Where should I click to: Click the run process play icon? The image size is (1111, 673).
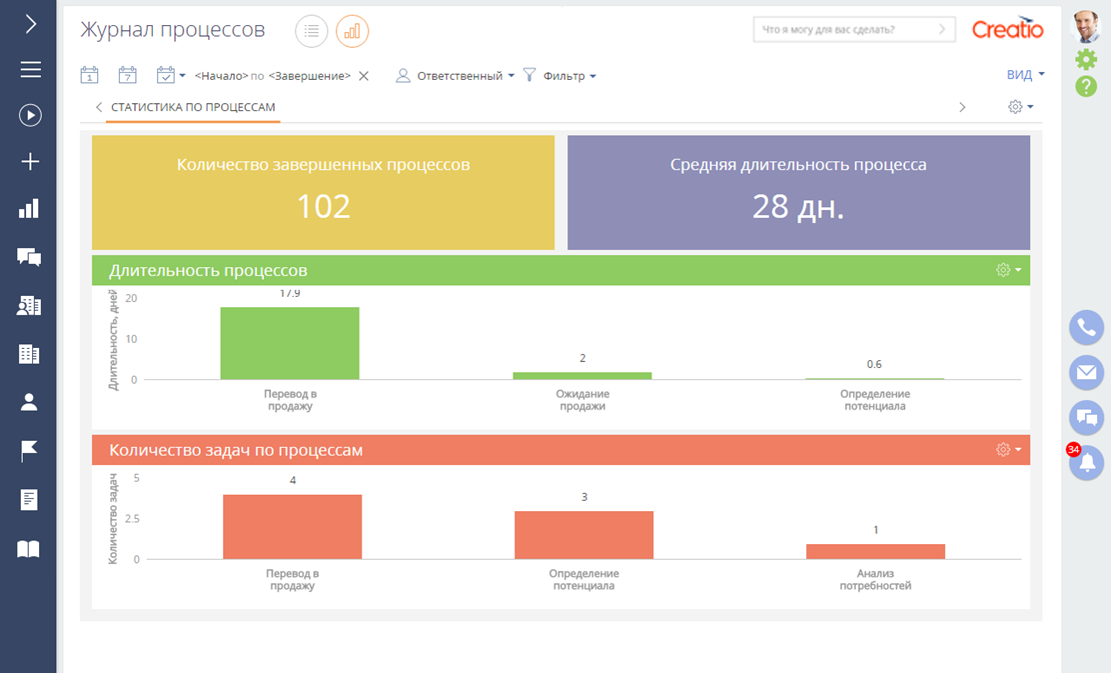coord(30,115)
